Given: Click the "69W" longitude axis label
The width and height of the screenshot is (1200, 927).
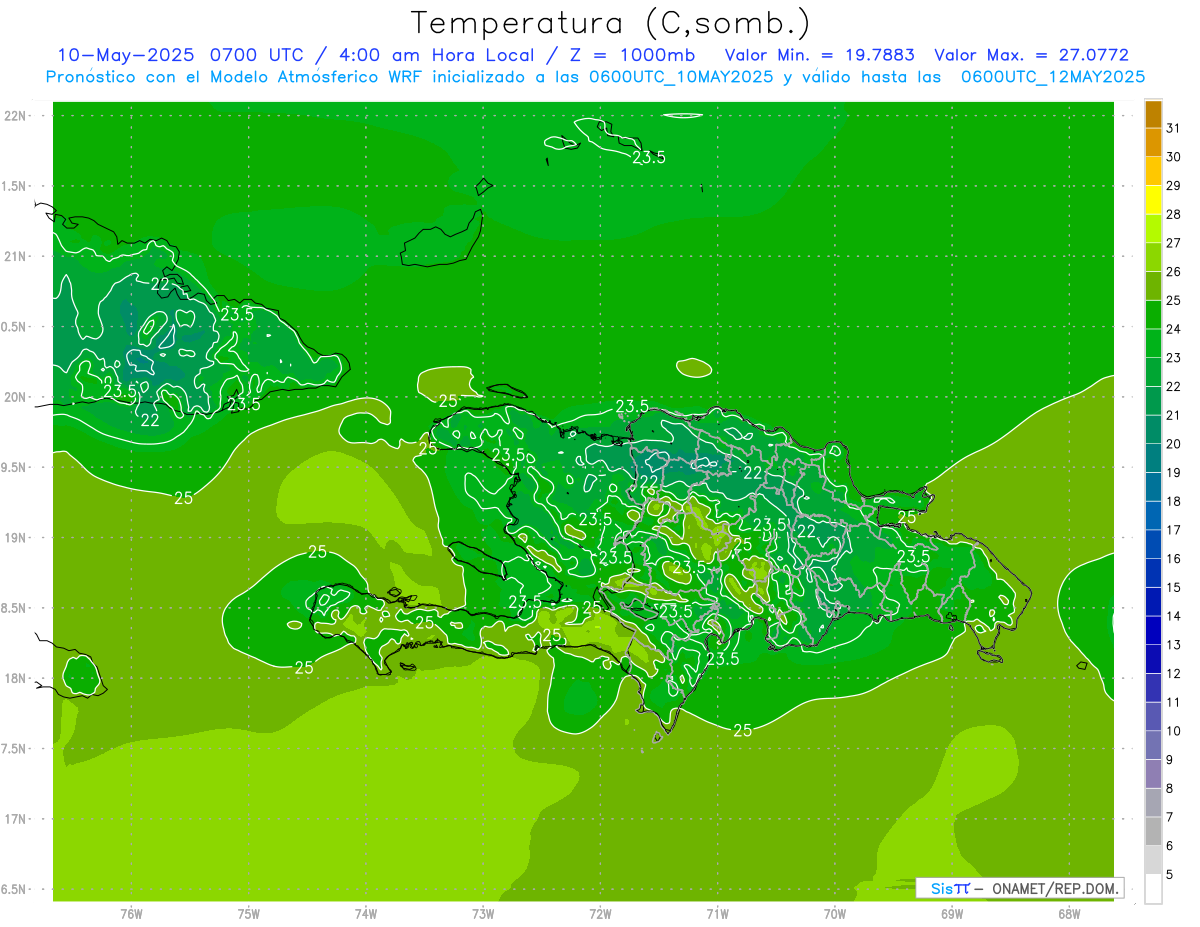Looking at the screenshot, I should click(x=952, y=914).
